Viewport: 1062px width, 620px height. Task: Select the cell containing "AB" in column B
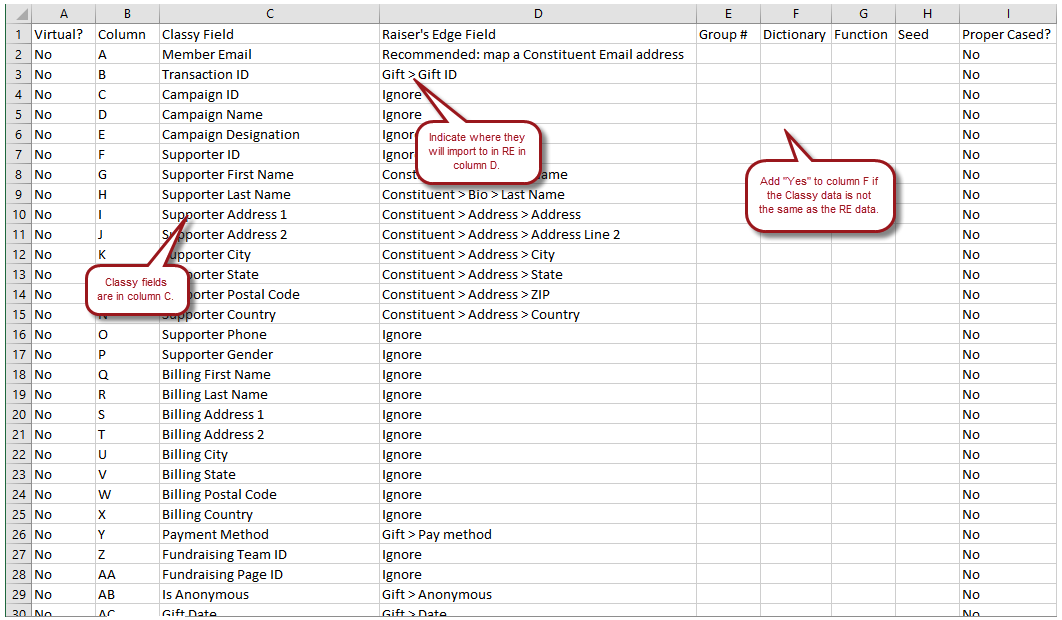(127, 594)
